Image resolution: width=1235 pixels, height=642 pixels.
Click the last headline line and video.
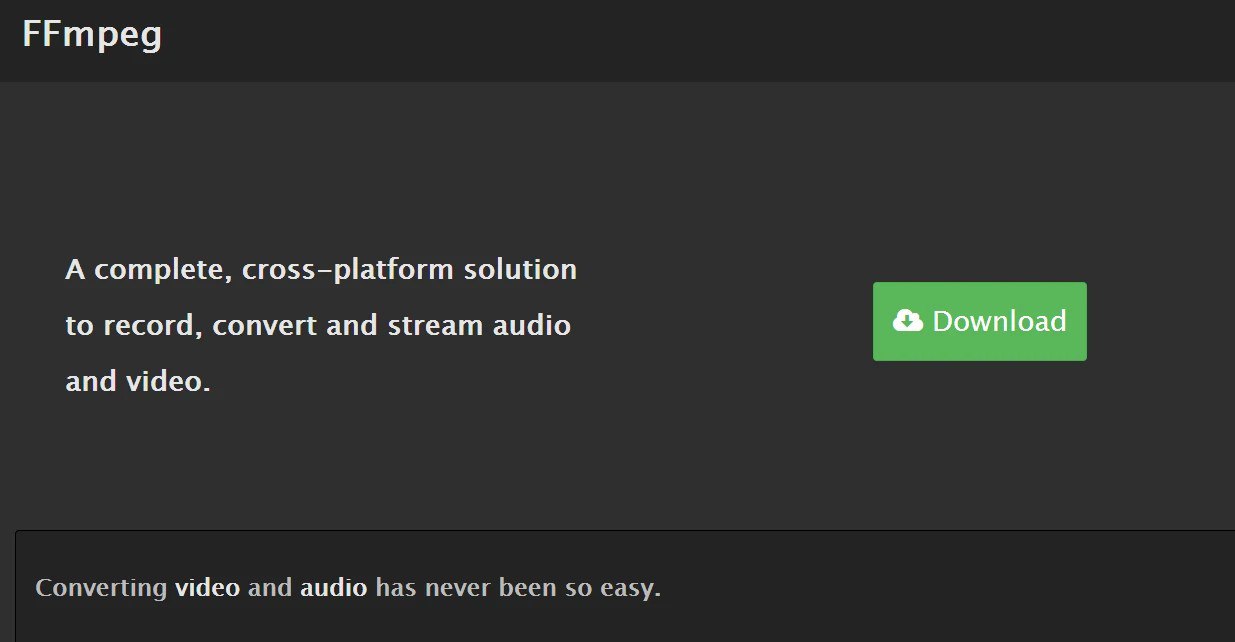pyautogui.click(x=138, y=381)
